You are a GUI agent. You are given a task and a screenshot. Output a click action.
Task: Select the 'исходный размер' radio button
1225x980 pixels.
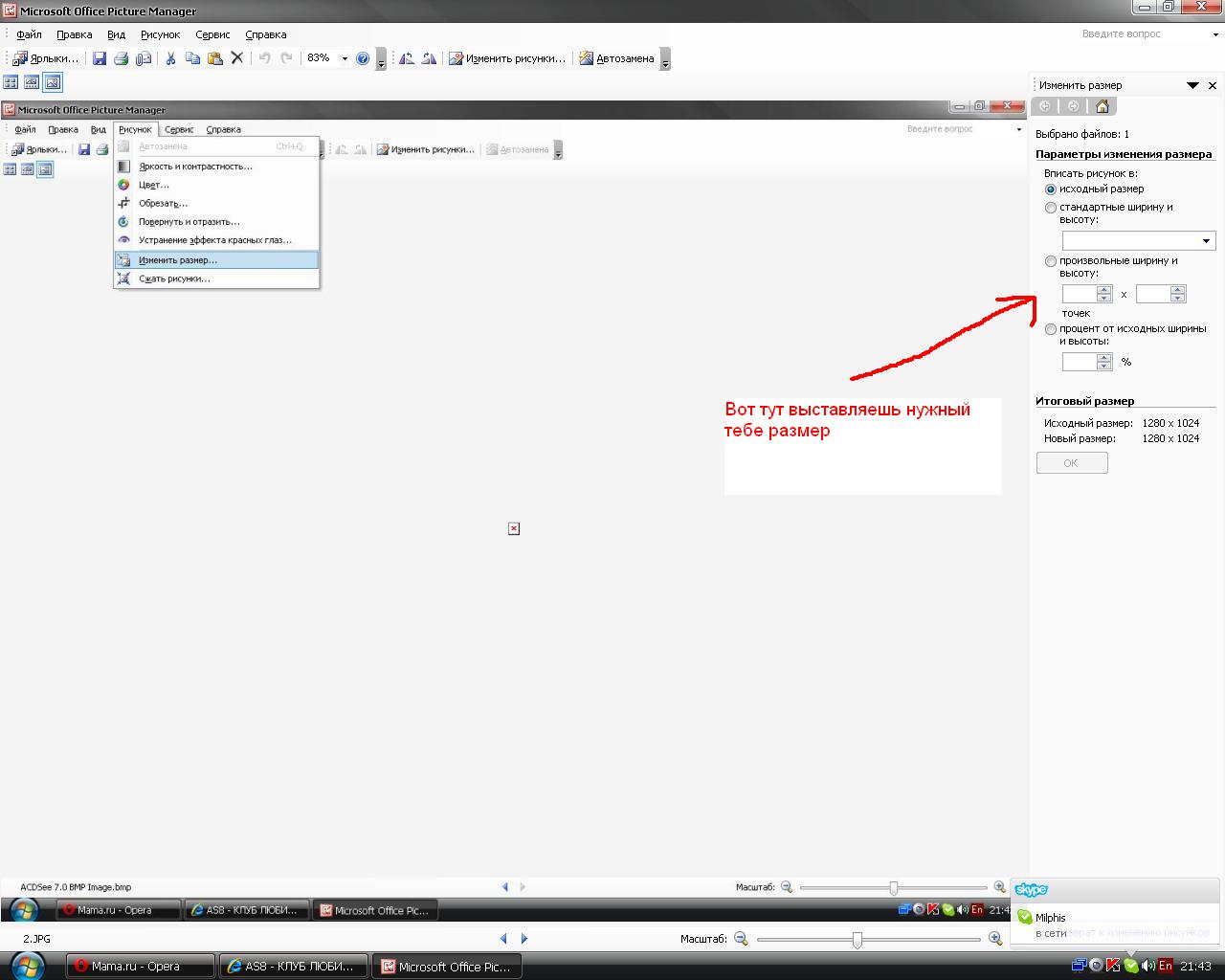pyautogui.click(x=1051, y=189)
